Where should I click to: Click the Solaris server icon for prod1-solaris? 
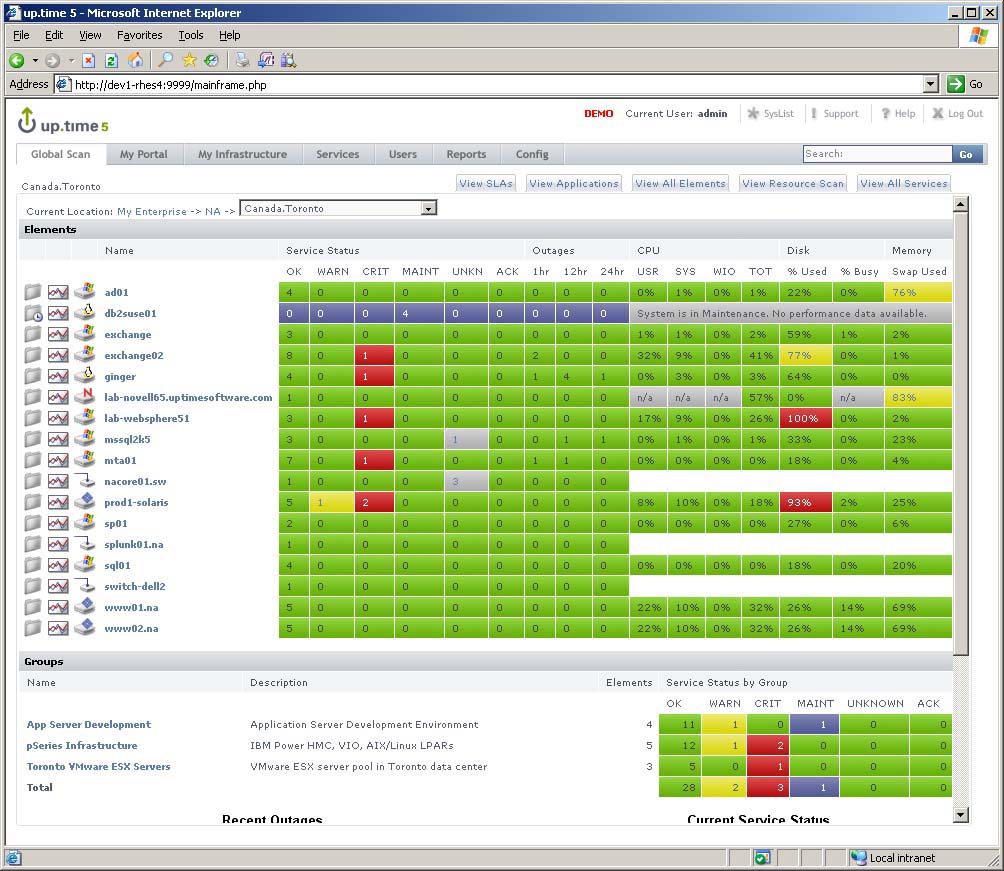[x=85, y=501]
